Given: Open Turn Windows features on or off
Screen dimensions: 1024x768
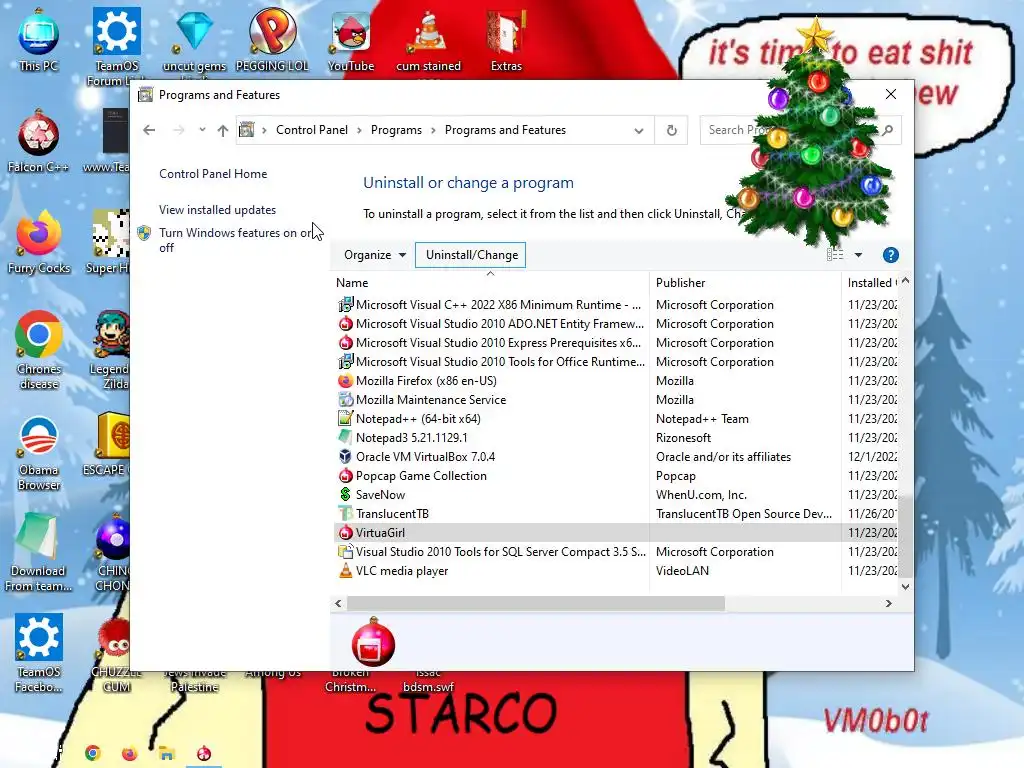Looking at the screenshot, I should point(236,240).
